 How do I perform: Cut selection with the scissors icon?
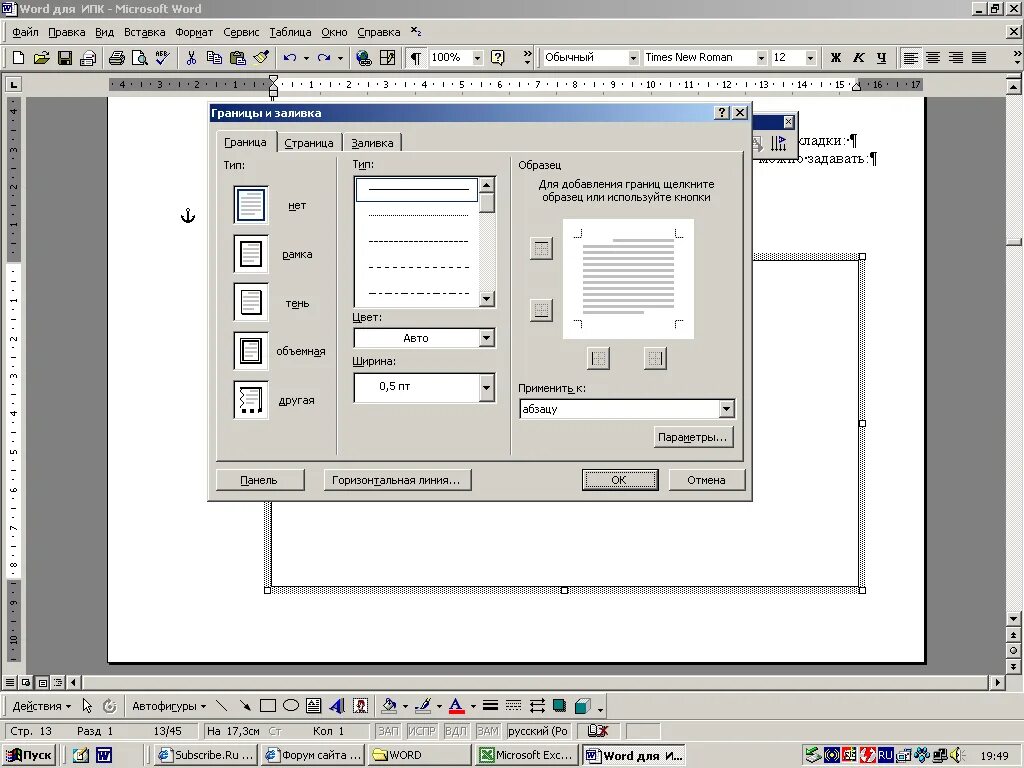pyautogui.click(x=191, y=57)
